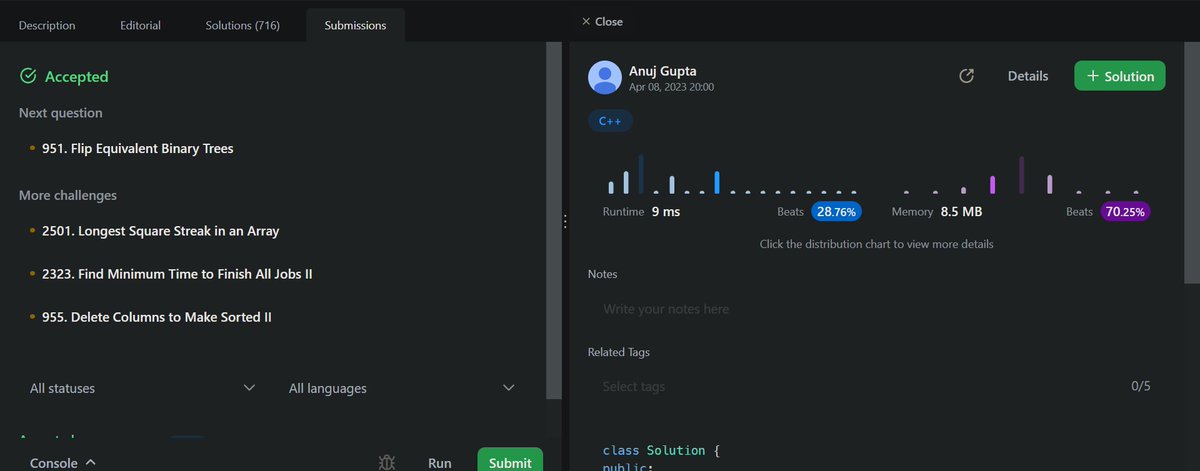Open the Solutions (716) tab
The image size is (1200, 471).
point(243,25)
